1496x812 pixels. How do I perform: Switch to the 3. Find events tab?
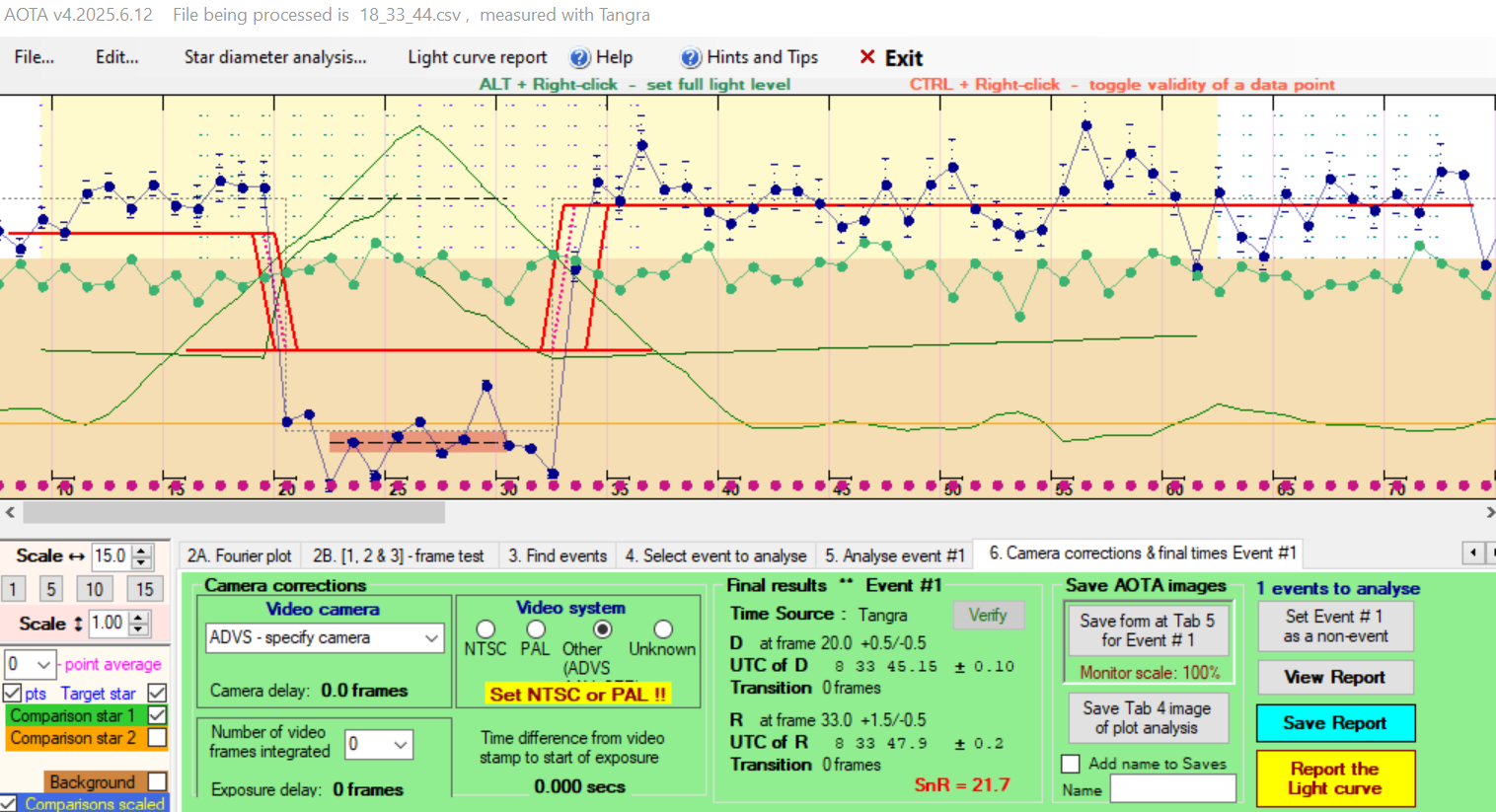(x=558, y=555)
